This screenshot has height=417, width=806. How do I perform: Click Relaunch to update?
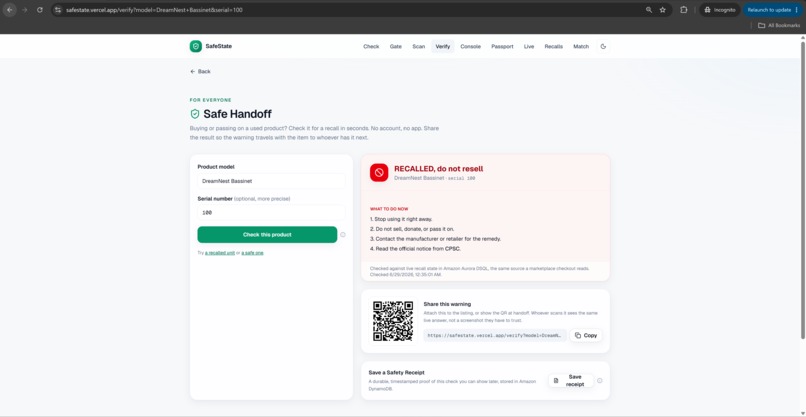773,10
